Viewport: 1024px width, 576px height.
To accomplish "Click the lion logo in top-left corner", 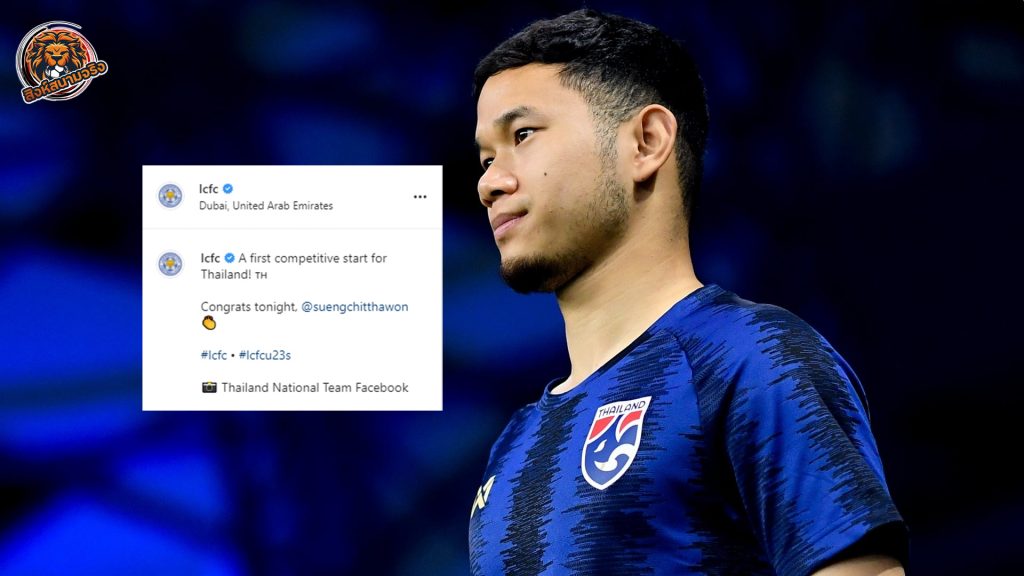I will [61, 63].
